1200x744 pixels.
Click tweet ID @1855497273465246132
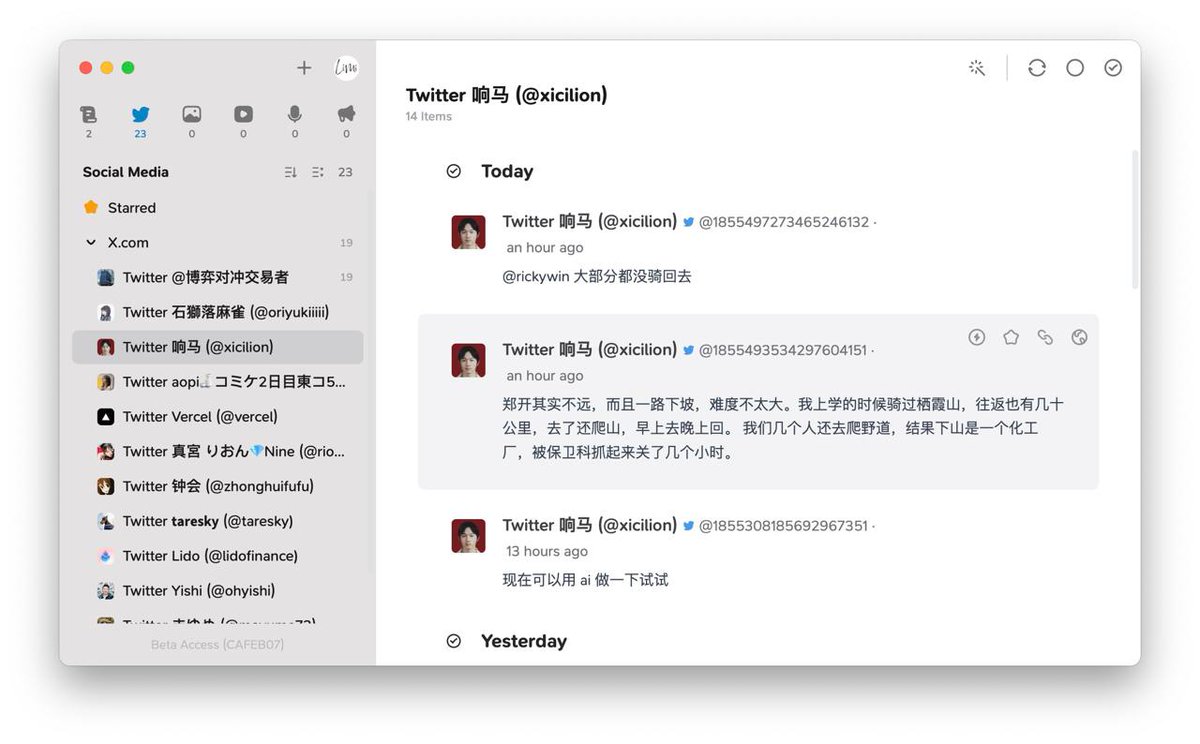coord(784,222)
